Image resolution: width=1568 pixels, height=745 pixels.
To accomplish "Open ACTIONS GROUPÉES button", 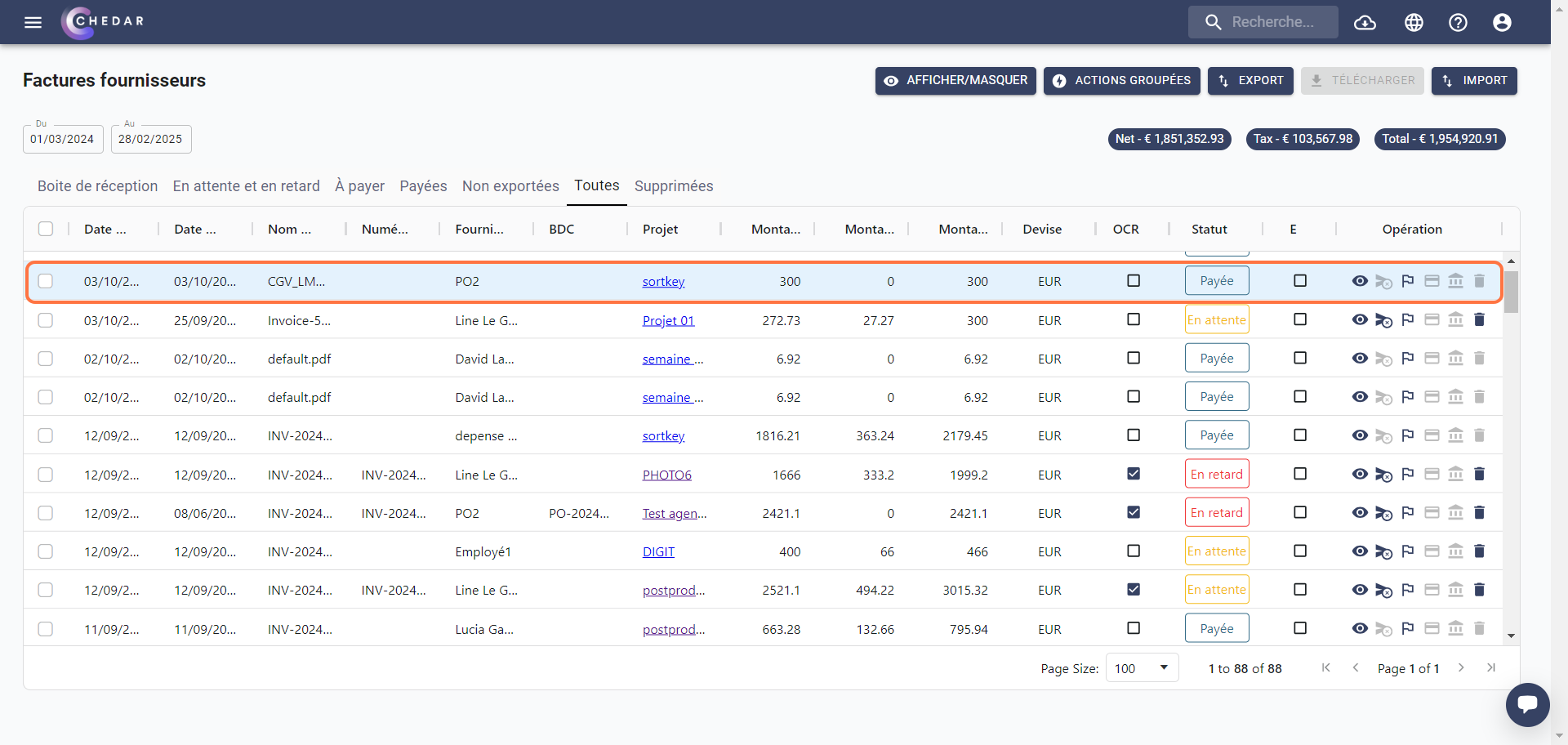I will [1121, 81].
